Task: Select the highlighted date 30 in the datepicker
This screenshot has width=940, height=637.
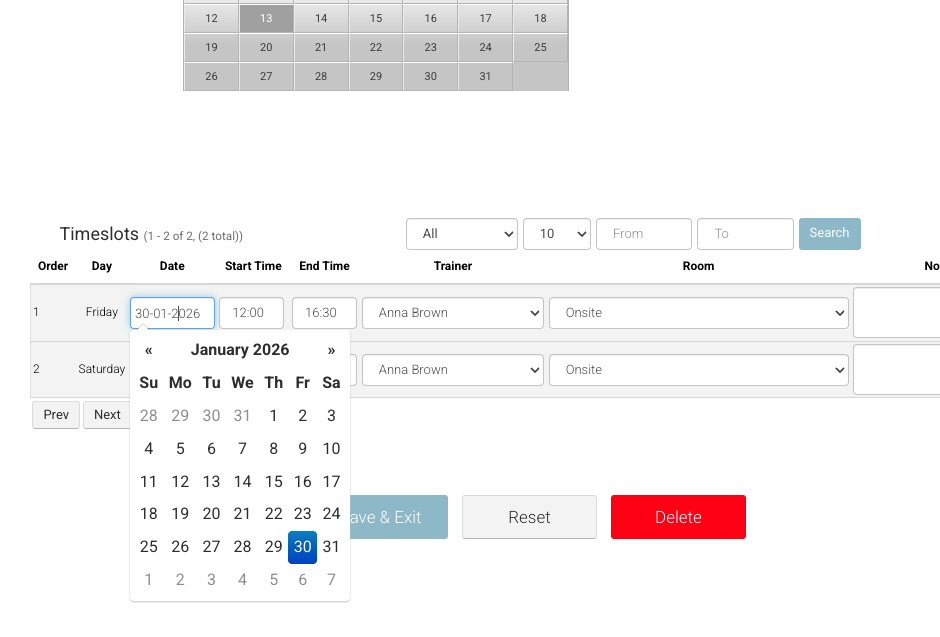Action: (302, 546)
